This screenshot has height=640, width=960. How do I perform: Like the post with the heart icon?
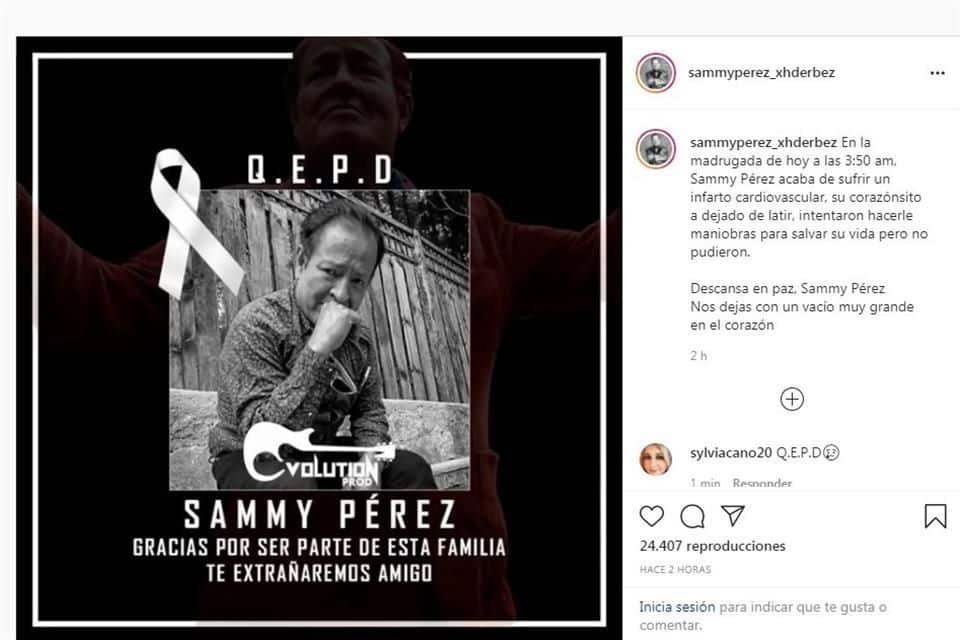[651, 516]
